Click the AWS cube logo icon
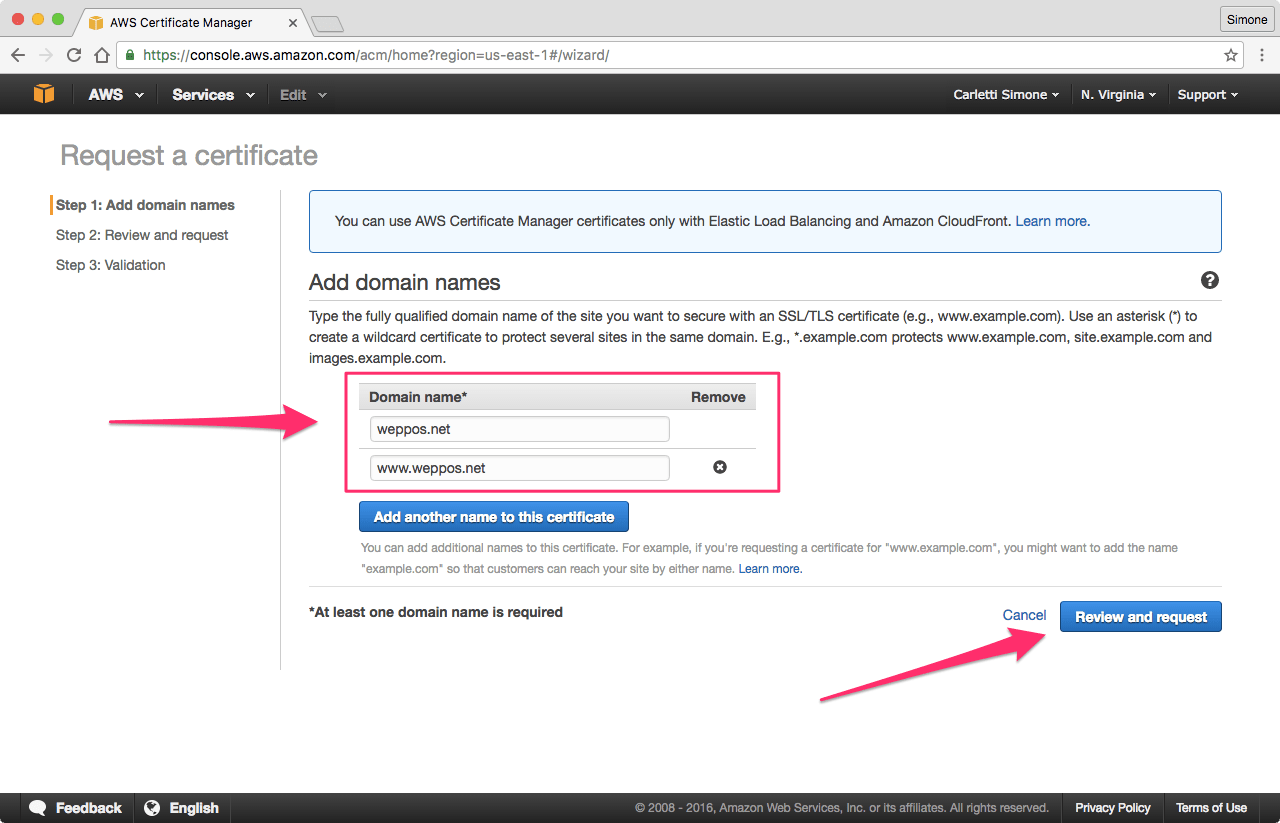The height and width of the screenshot is (823, 1280). (43, 93)
